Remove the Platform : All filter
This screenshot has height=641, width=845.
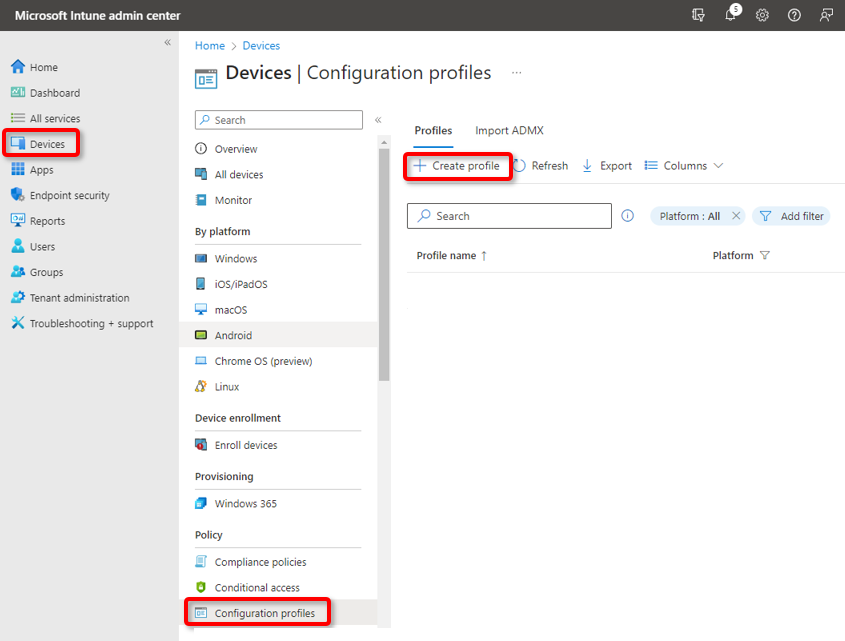point(736,216)
